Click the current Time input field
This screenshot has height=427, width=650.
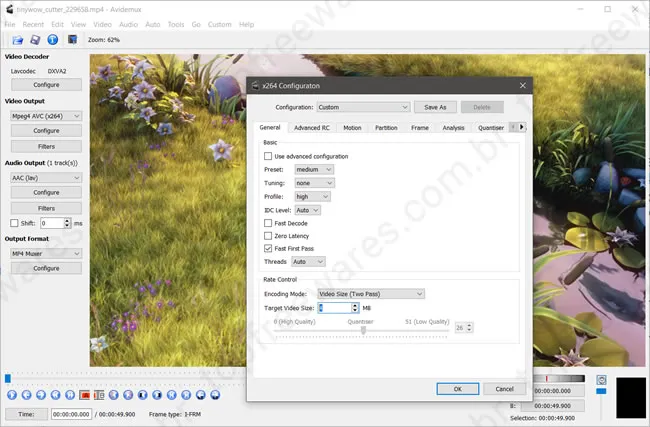click(71, 414)
